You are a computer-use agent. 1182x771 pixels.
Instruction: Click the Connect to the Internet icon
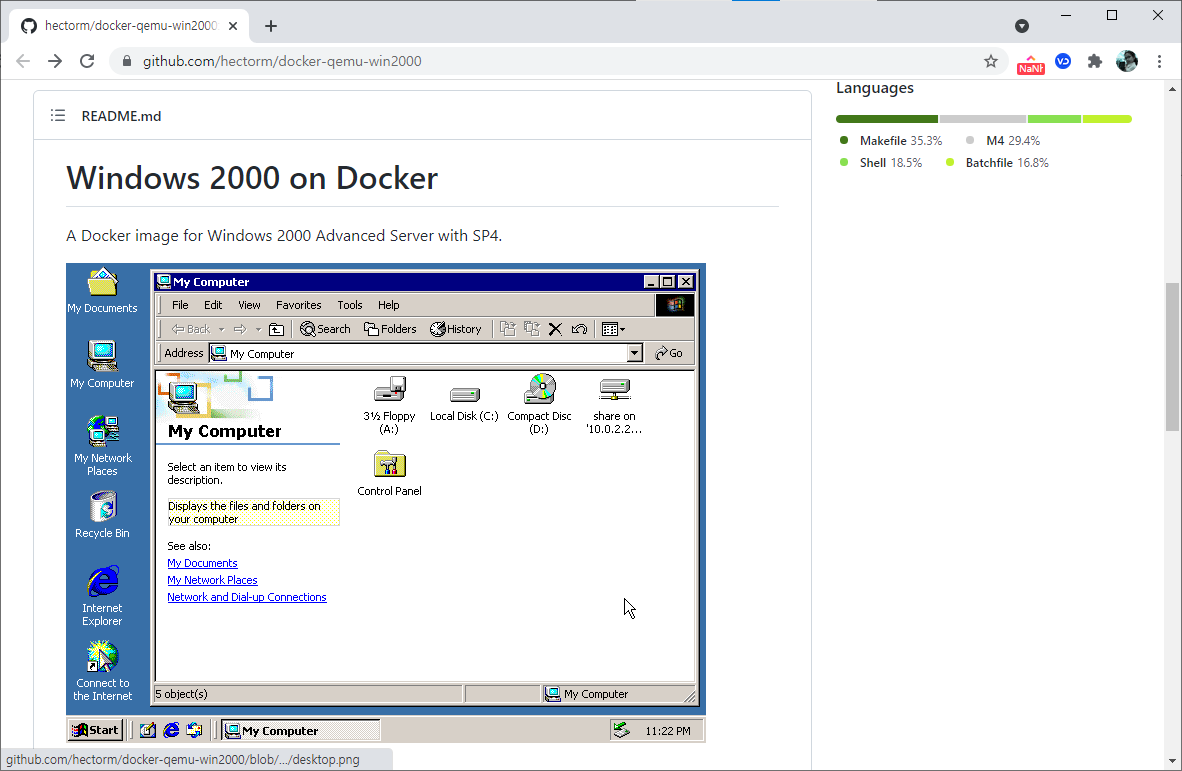point(103,671)
